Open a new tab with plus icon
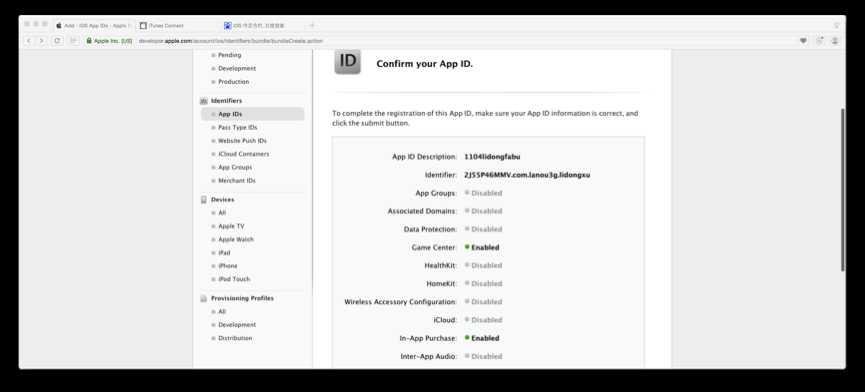 (312, 25)
